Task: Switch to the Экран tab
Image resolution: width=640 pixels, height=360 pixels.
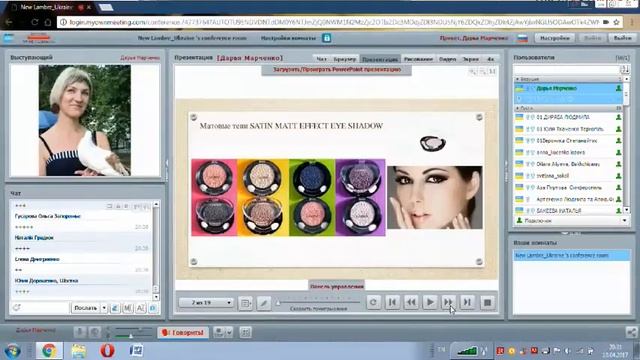Action: tap(470, 59)
